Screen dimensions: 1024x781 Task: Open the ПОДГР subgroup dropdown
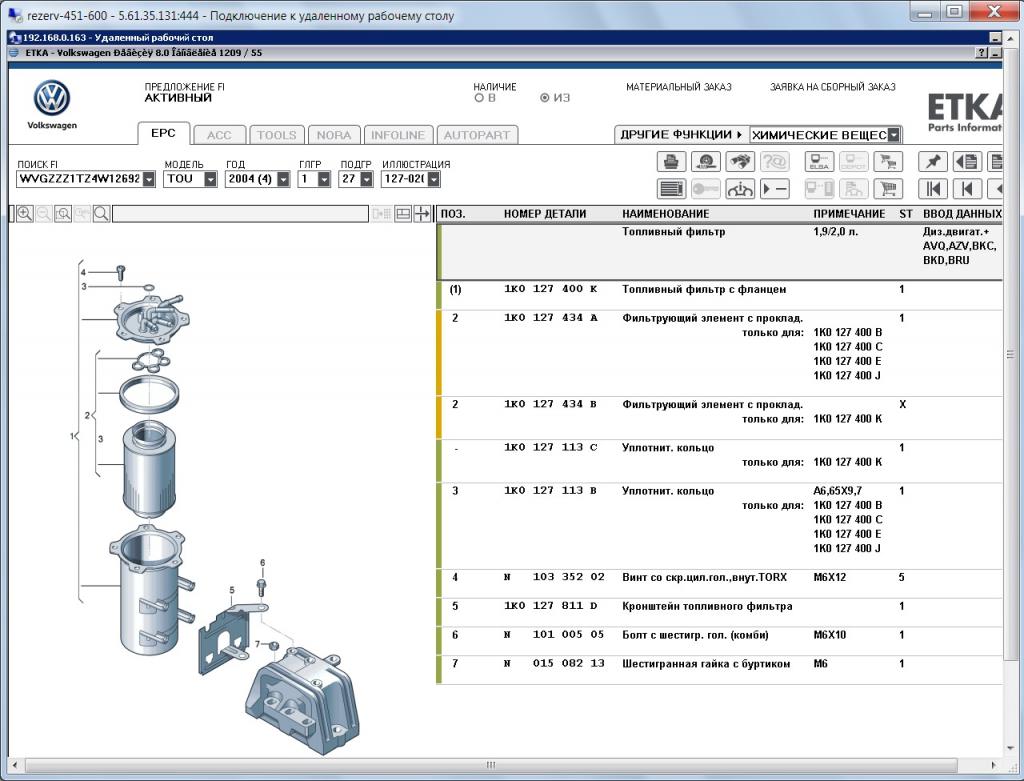click(366, 179)
